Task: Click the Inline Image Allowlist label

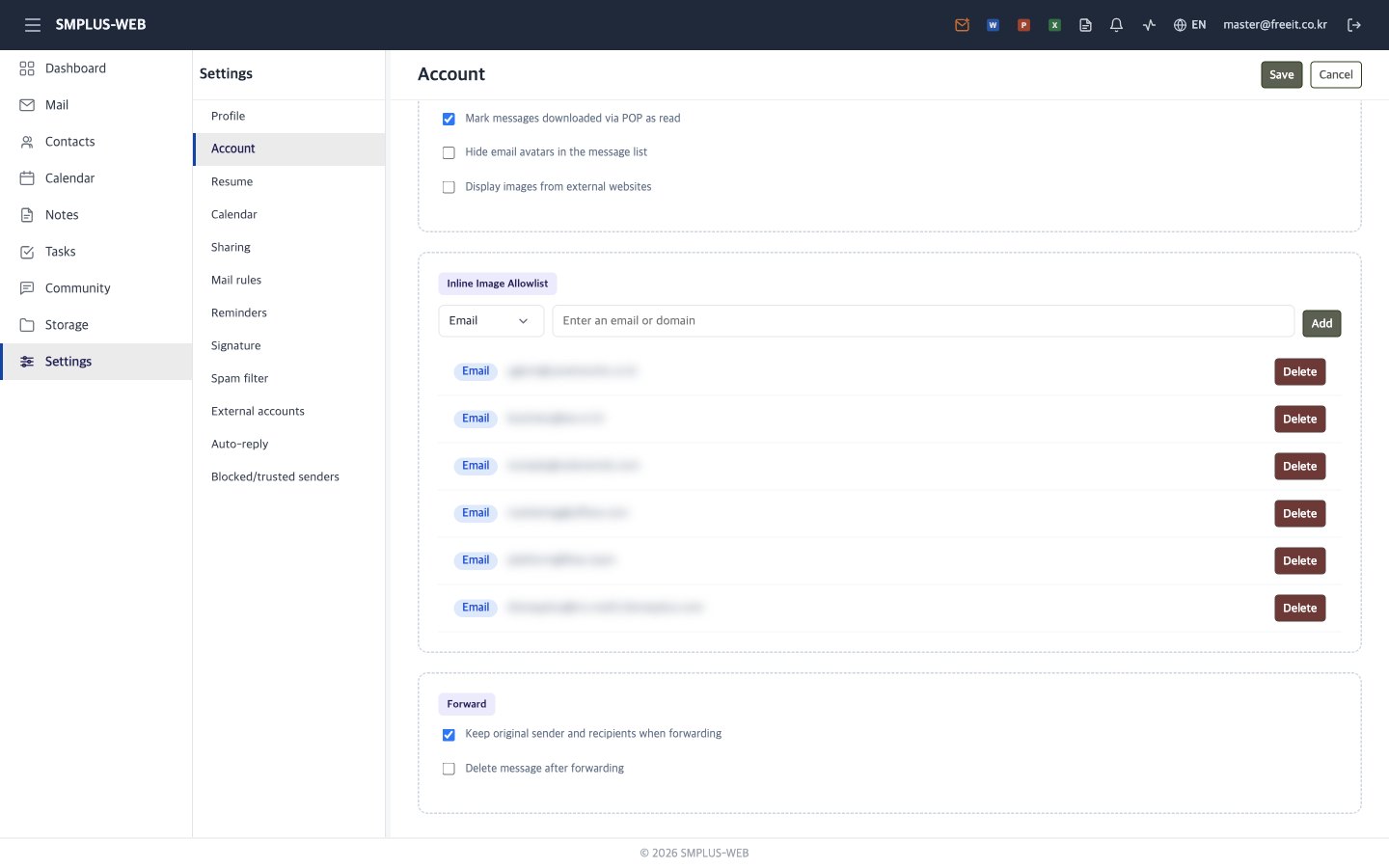Action: 498,284
